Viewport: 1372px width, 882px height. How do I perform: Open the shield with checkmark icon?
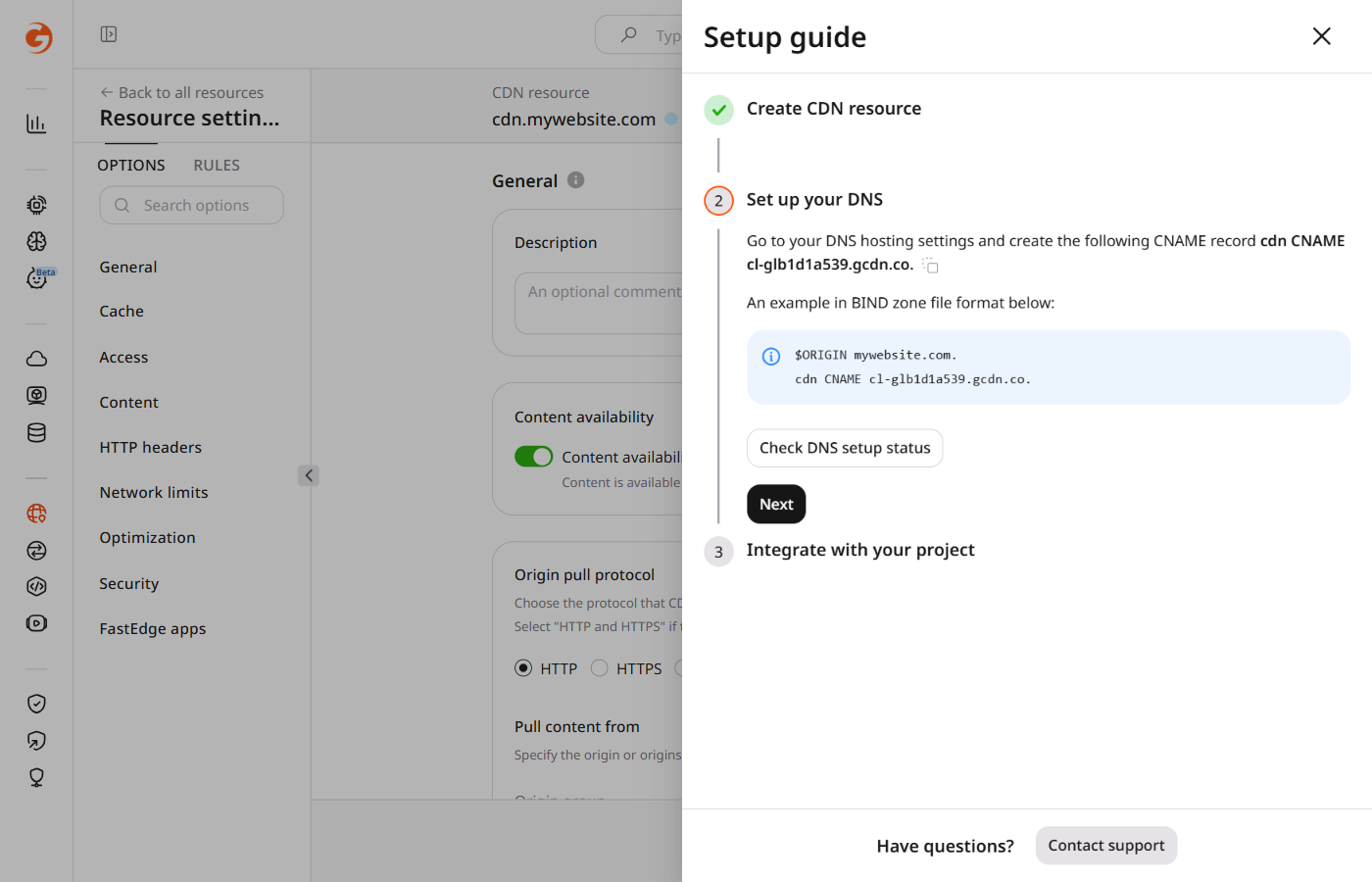36,704
